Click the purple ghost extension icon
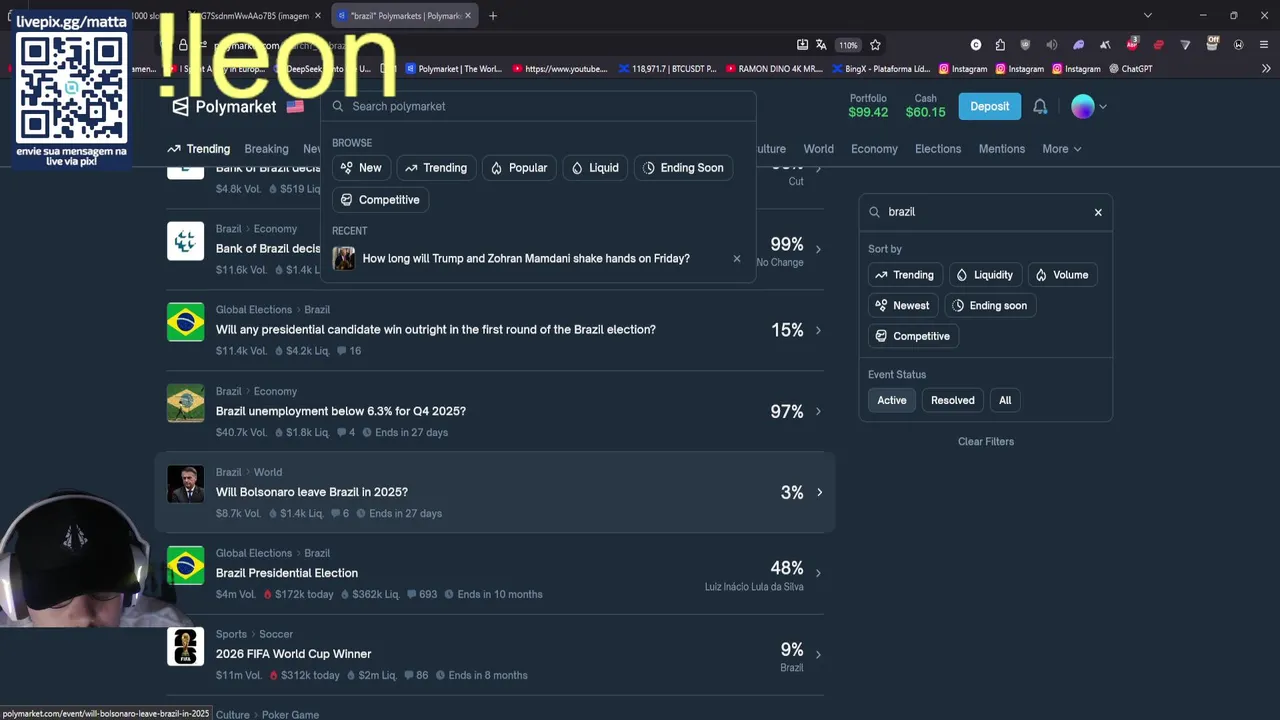The height and width of the screenshot is (720, 1280). (x=1078, y=44)
